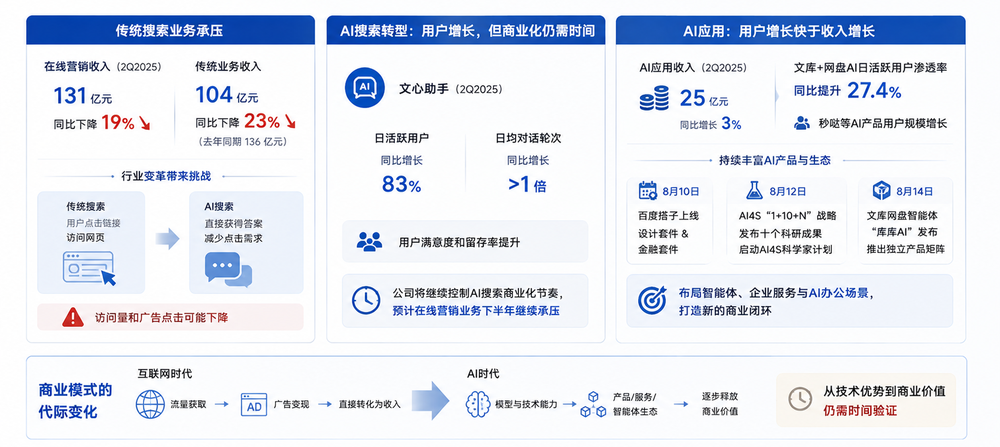This screenshot has width=1000, height=447.
Task: Click the AI时代 label
Action: pyautogui.click(x=483, y=374)
